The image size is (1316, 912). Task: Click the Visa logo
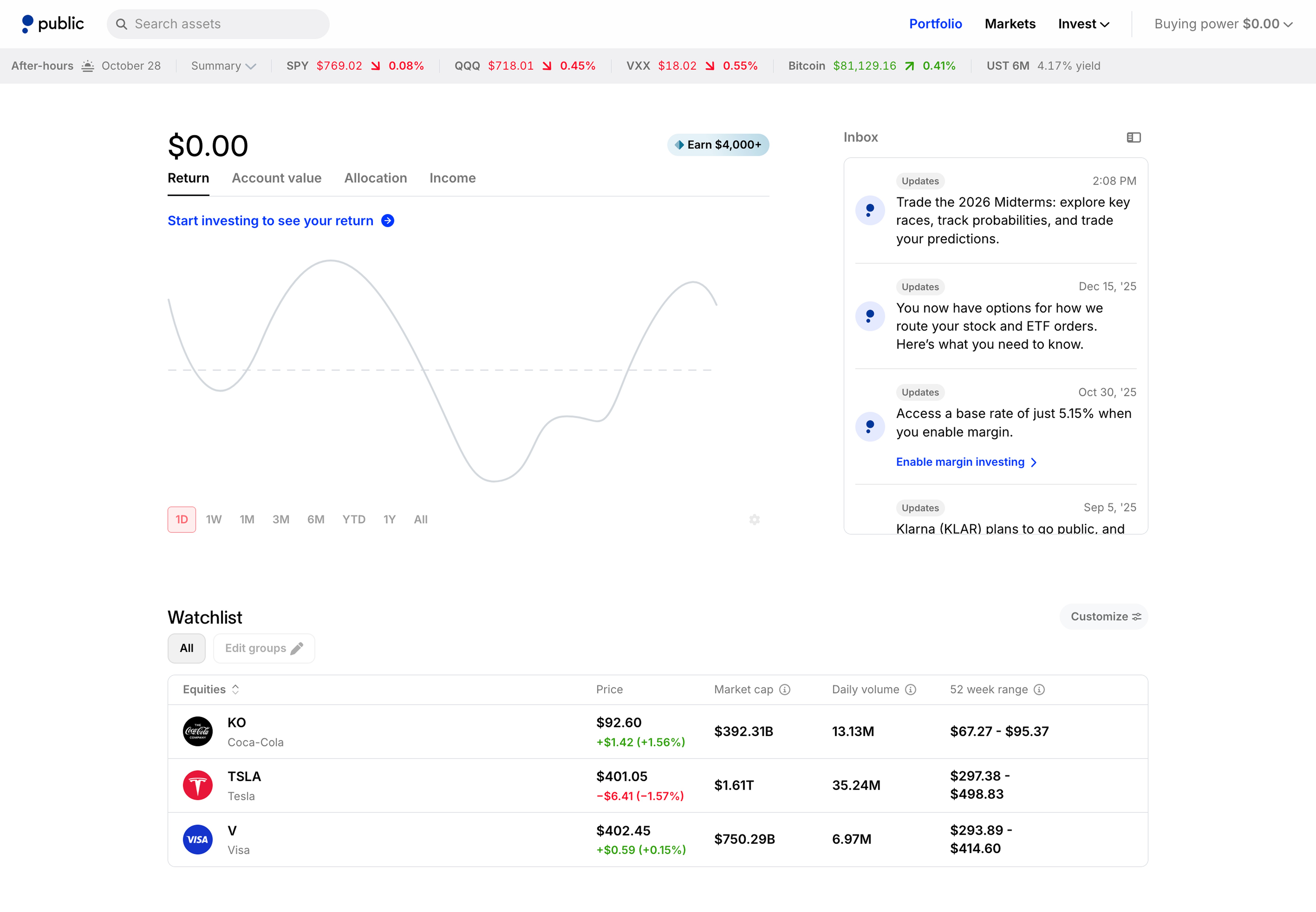coord(198,839)
